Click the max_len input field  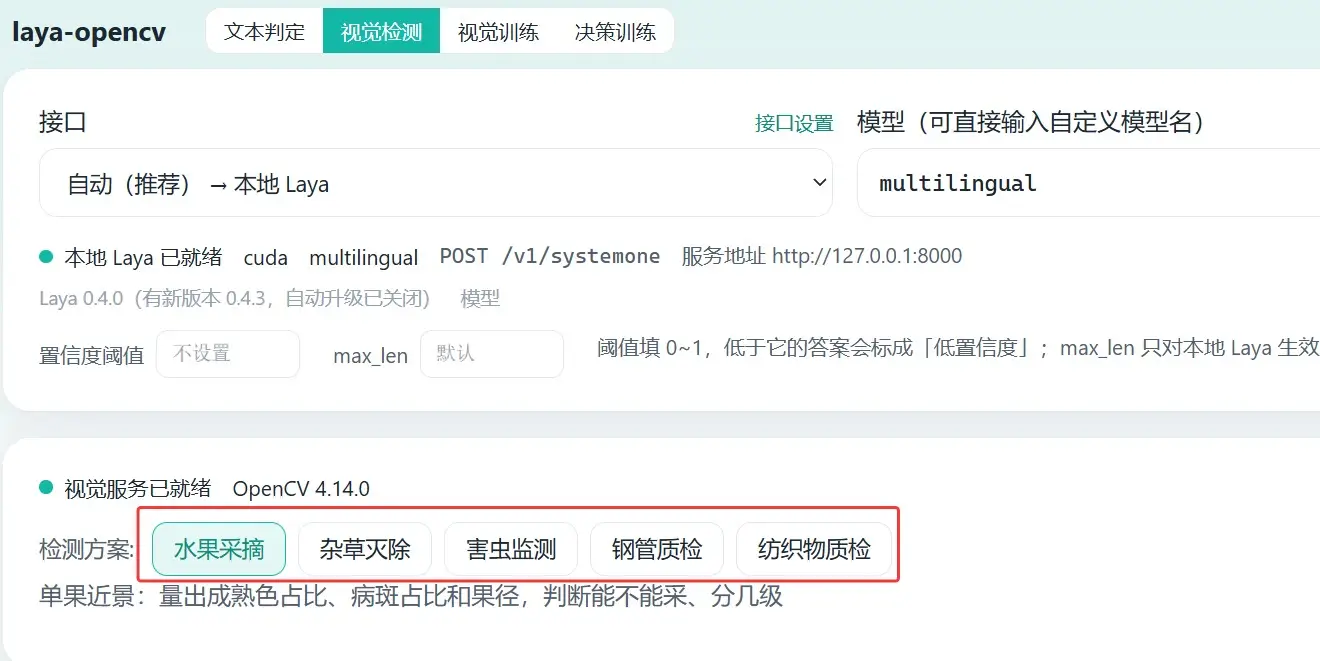[x=492, y=354]
